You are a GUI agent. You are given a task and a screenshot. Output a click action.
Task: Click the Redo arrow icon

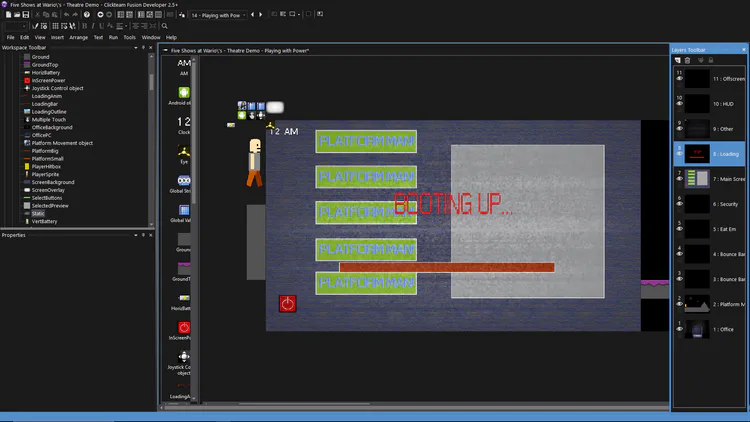coord(75,15)
